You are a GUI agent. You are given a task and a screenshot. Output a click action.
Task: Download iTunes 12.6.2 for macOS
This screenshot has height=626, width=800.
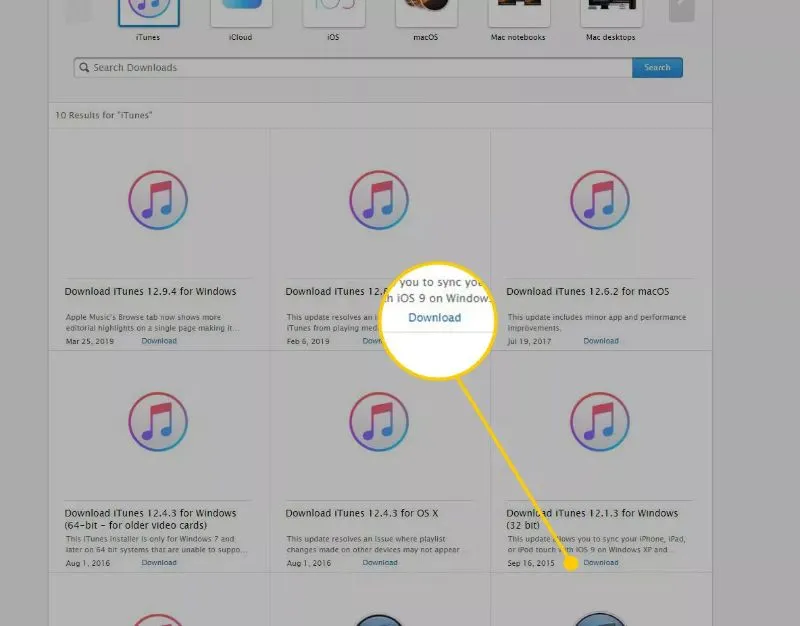(x=601, y=341)
